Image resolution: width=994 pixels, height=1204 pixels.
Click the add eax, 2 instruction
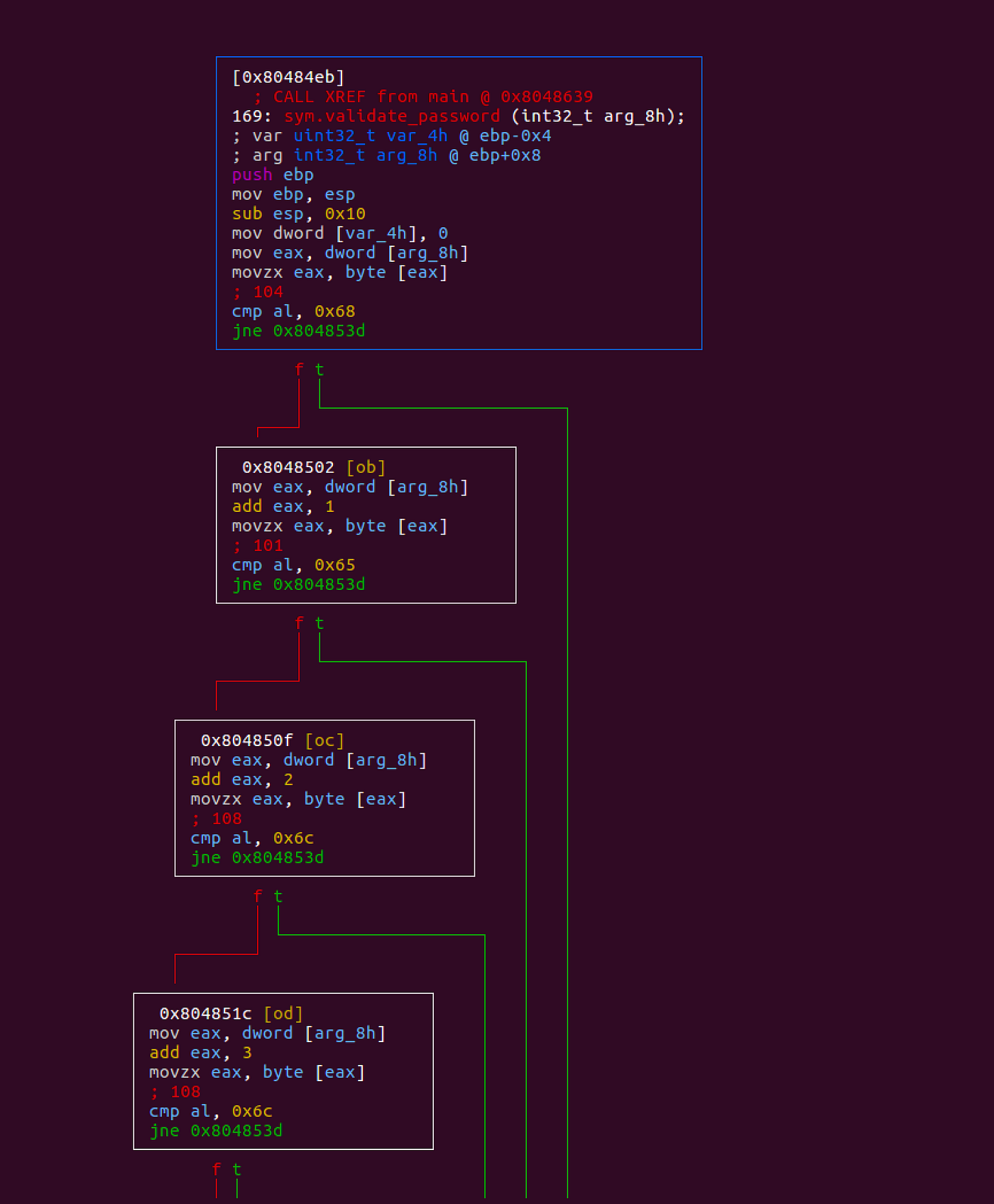click(x=241, y=779)
